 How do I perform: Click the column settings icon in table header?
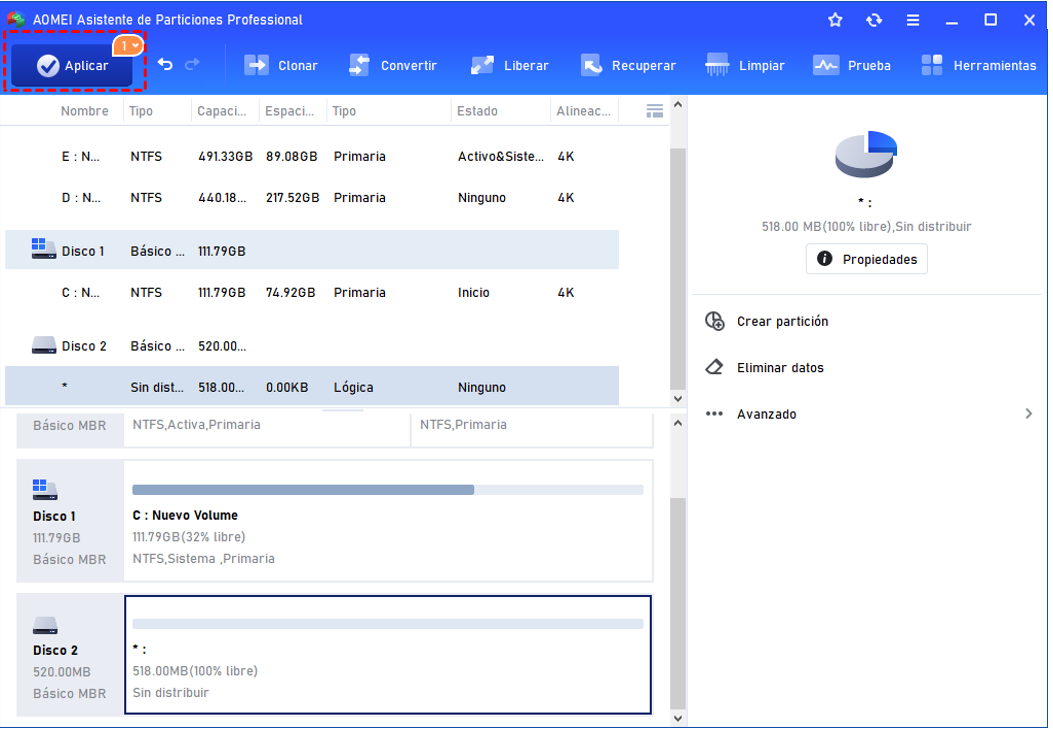(654, 111)
